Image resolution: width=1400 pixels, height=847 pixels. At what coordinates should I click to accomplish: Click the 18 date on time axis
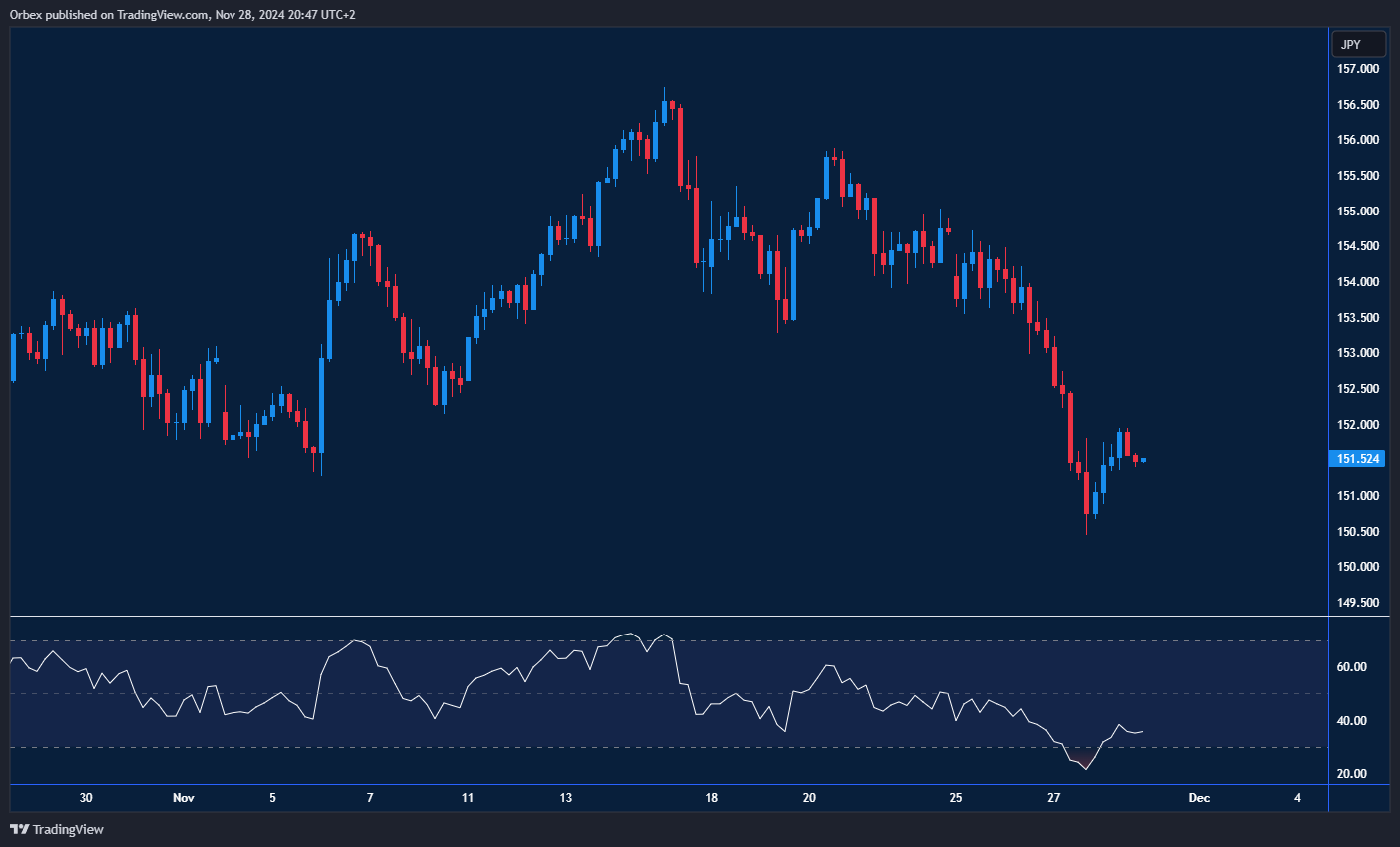tap(711, 798)
